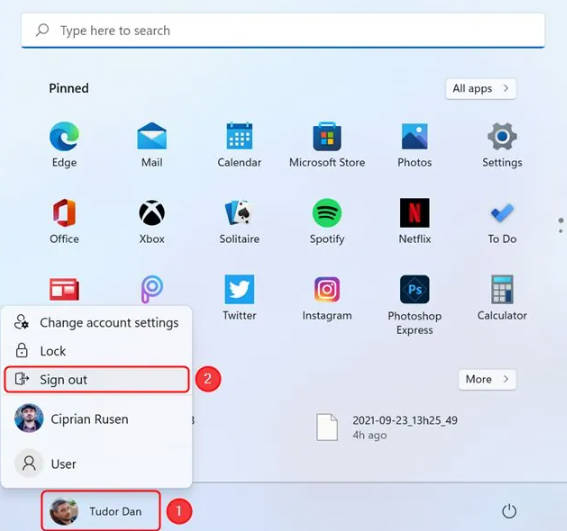
Task: Open the red News app icon
Action: pyautogui.click(x=64, y=289)
